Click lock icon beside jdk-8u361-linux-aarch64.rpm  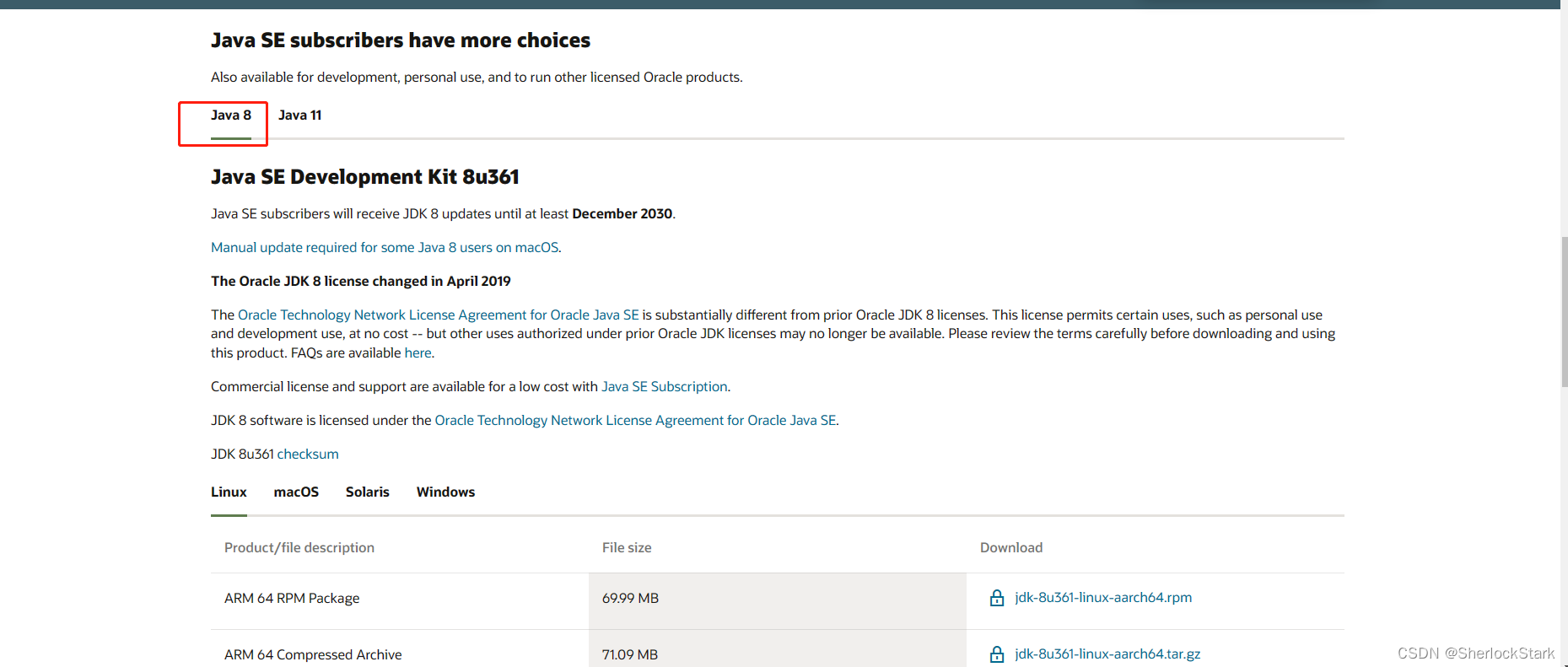[x=997, y=598]
